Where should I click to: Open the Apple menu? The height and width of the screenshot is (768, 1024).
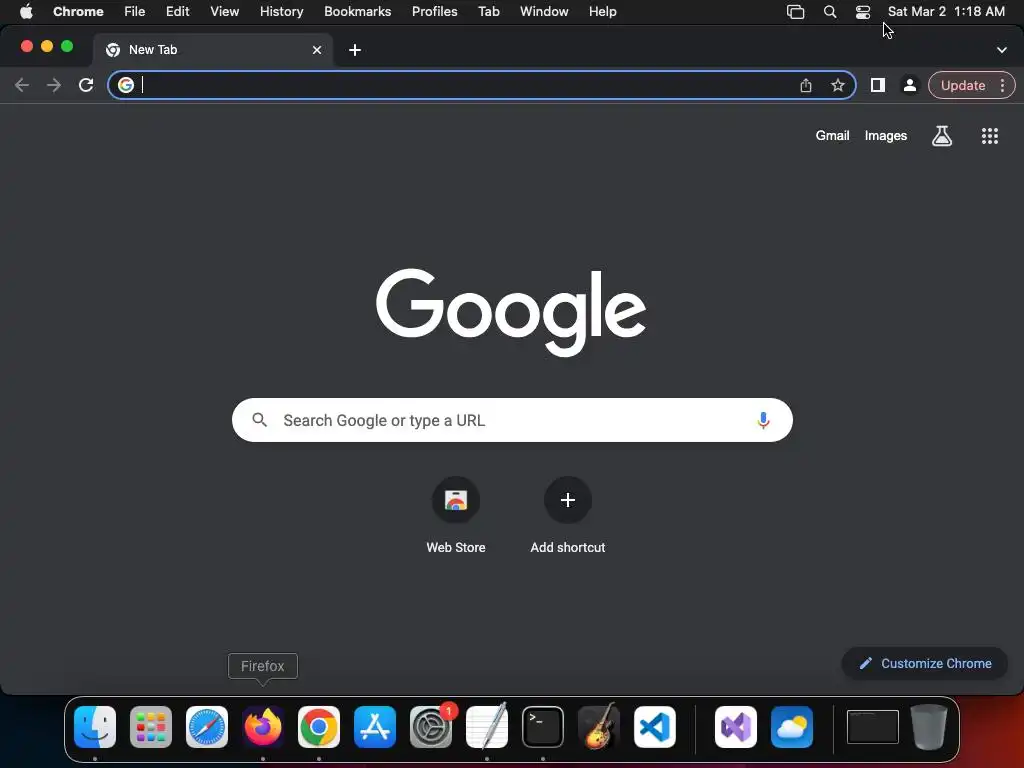26,12
